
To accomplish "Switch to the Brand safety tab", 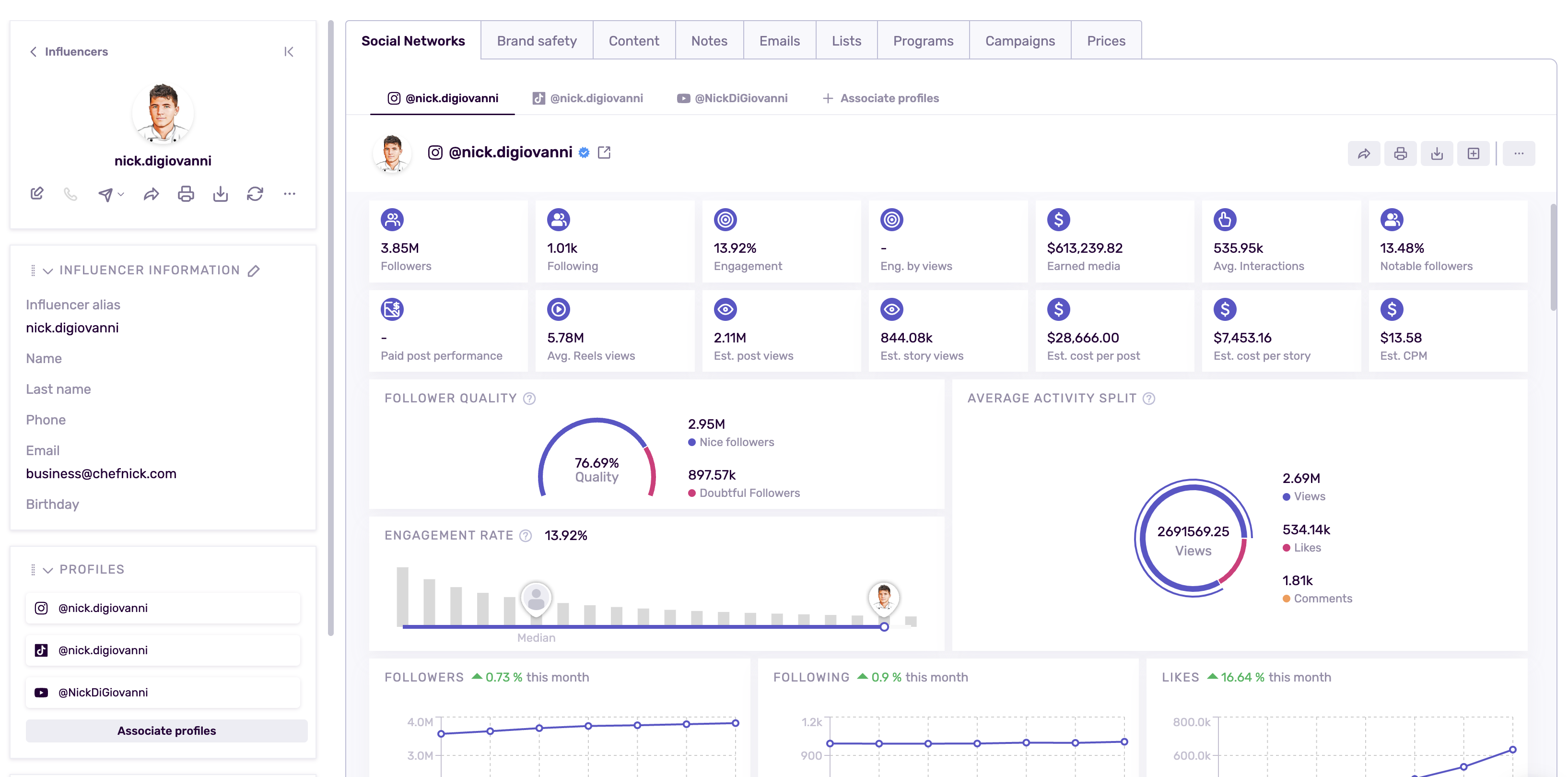I will [x=537, y=40].
